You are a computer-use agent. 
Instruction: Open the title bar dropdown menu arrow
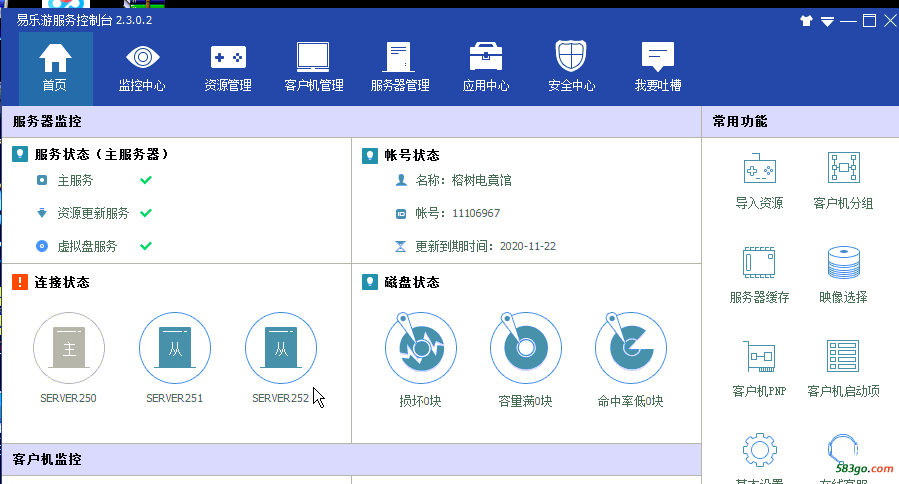click(827, 20)
